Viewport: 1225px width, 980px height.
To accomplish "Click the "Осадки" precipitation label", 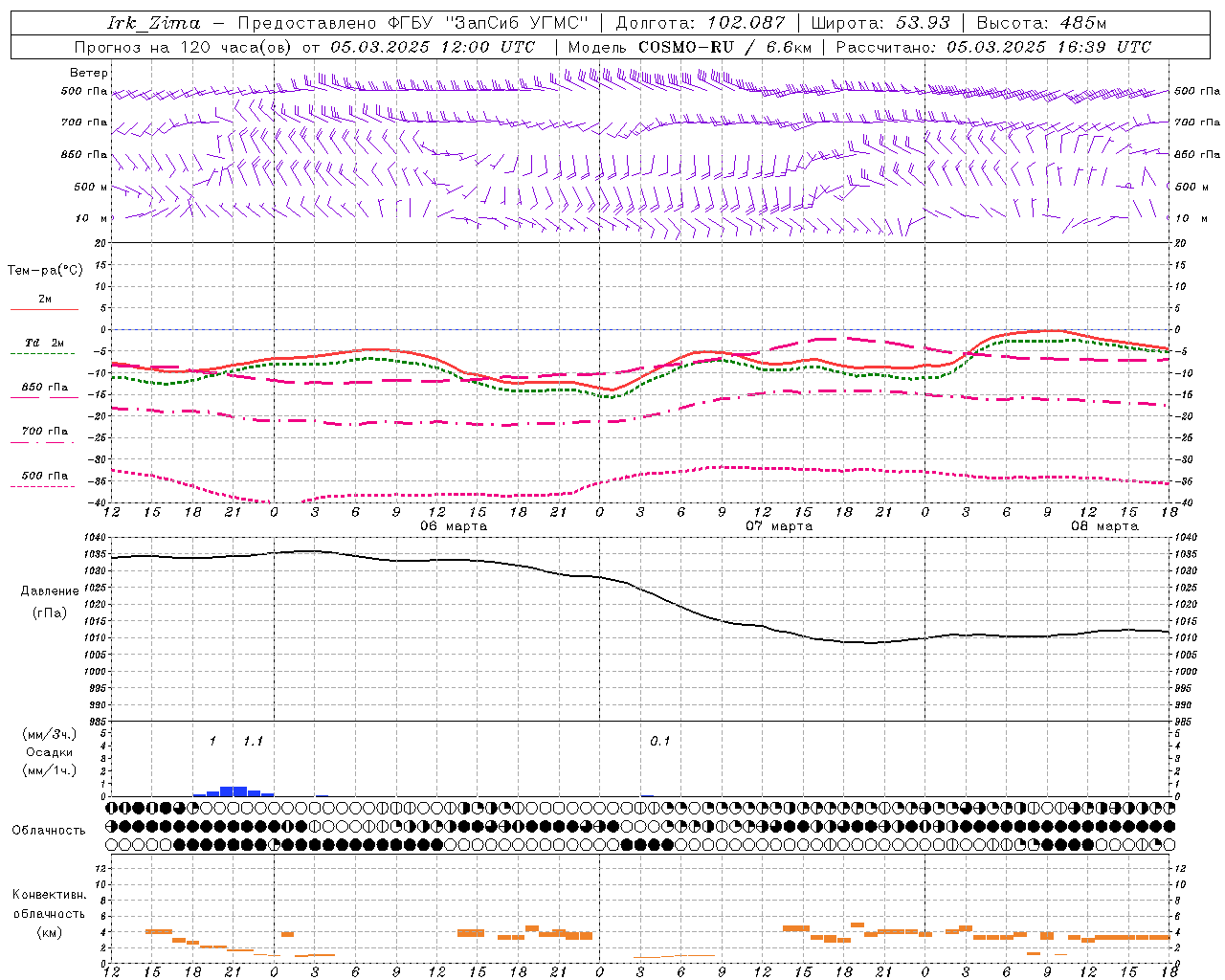I will coord(50,752).
